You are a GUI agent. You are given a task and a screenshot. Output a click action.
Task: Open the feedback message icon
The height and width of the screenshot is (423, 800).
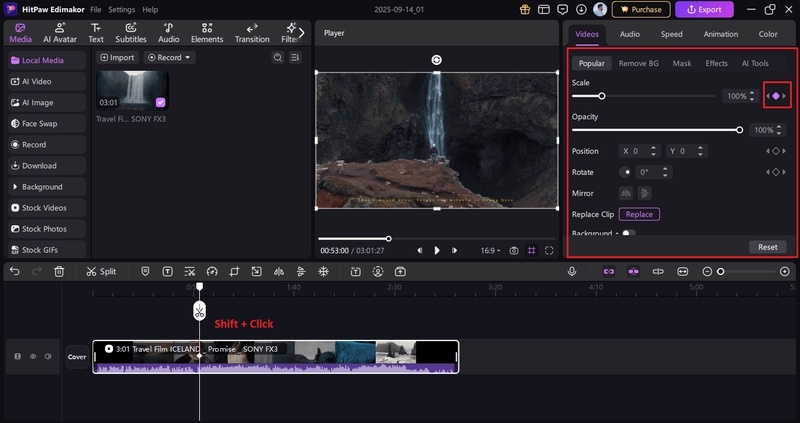point(563,9)
